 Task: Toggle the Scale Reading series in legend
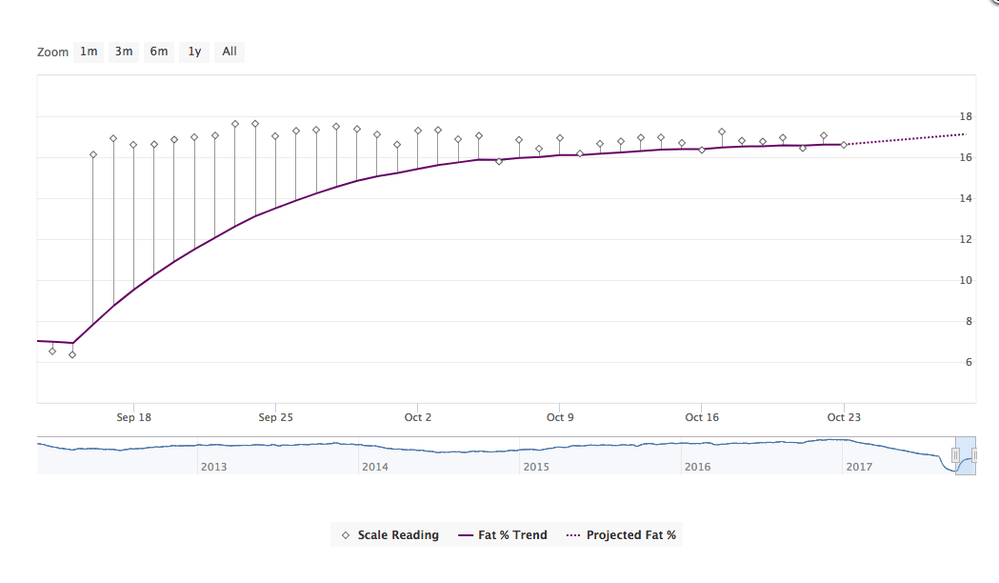point(391,535)
